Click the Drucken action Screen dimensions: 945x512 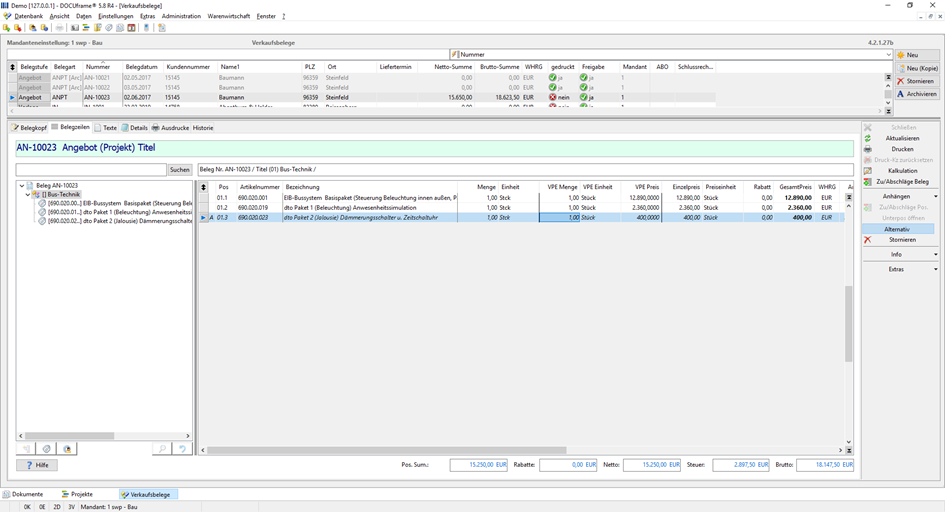[902, 149]
